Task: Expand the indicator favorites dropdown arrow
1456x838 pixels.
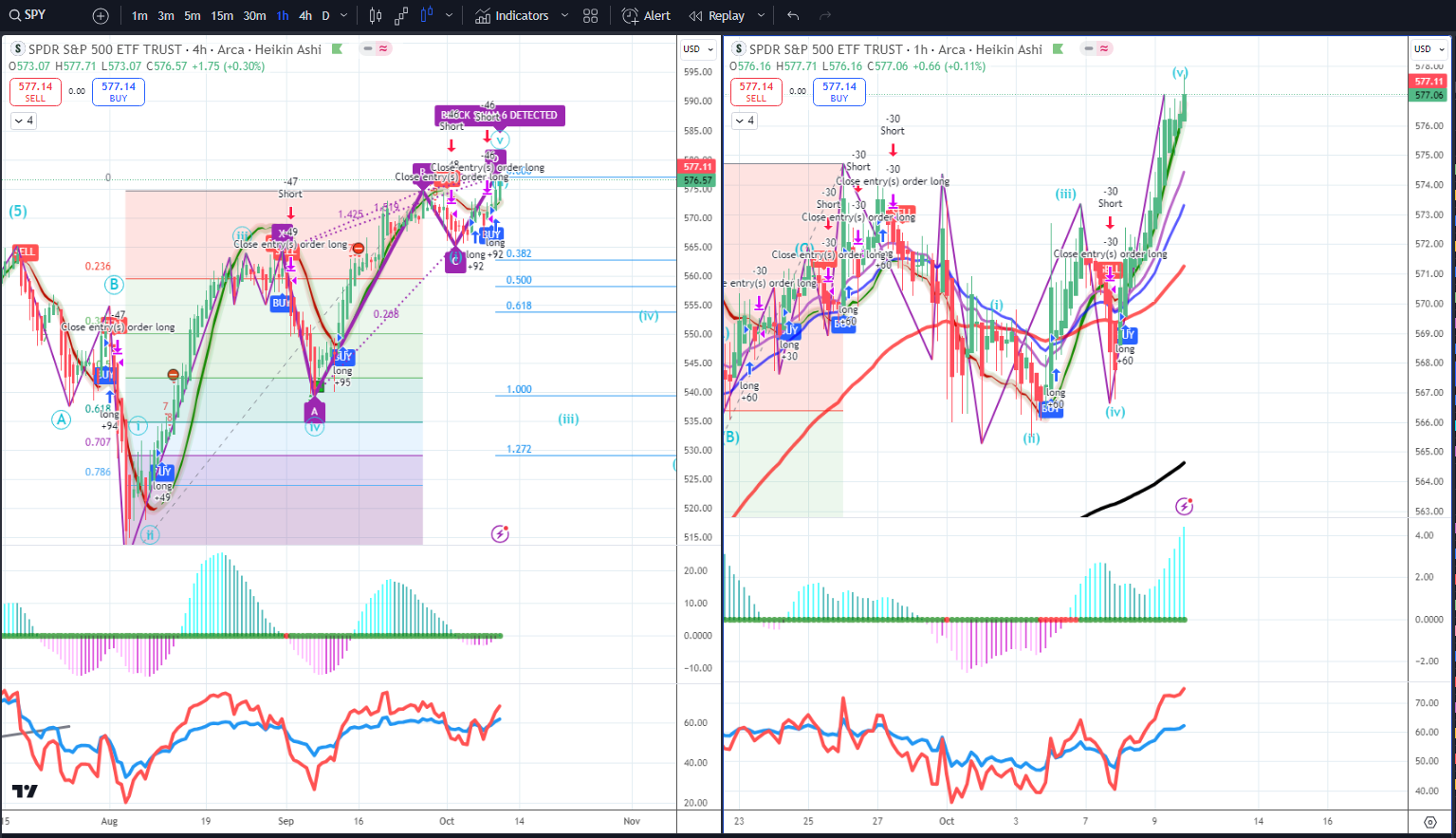Action: (x=564, y=16)
